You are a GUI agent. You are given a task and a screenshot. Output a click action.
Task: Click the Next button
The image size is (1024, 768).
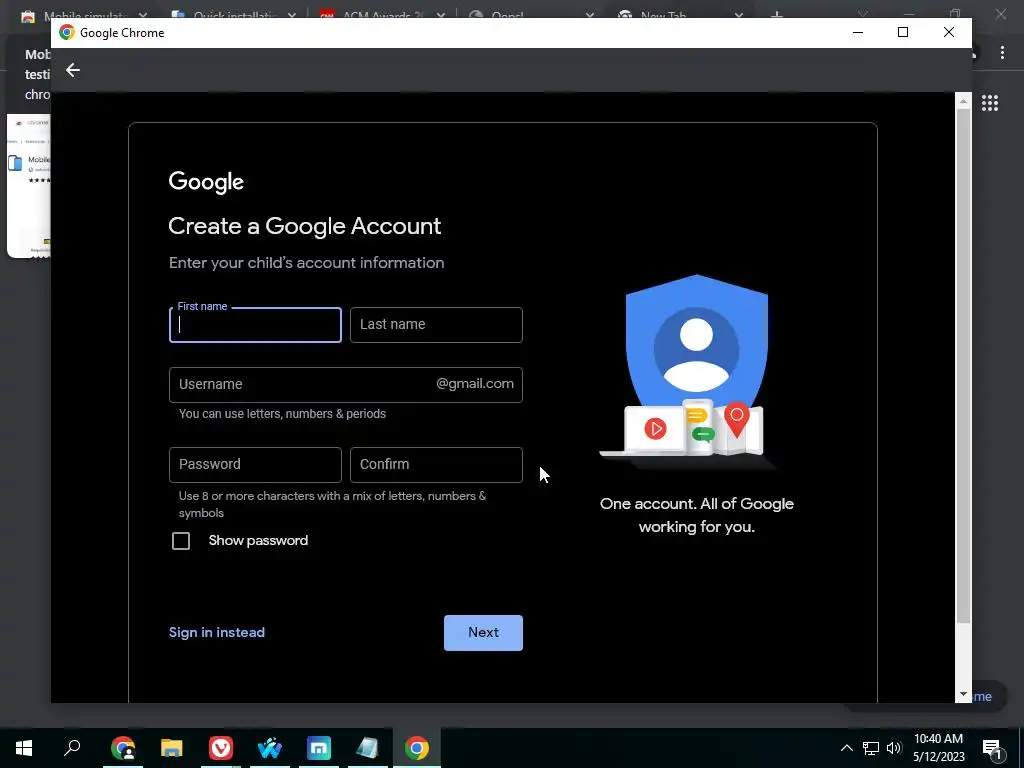click(483, 633)
